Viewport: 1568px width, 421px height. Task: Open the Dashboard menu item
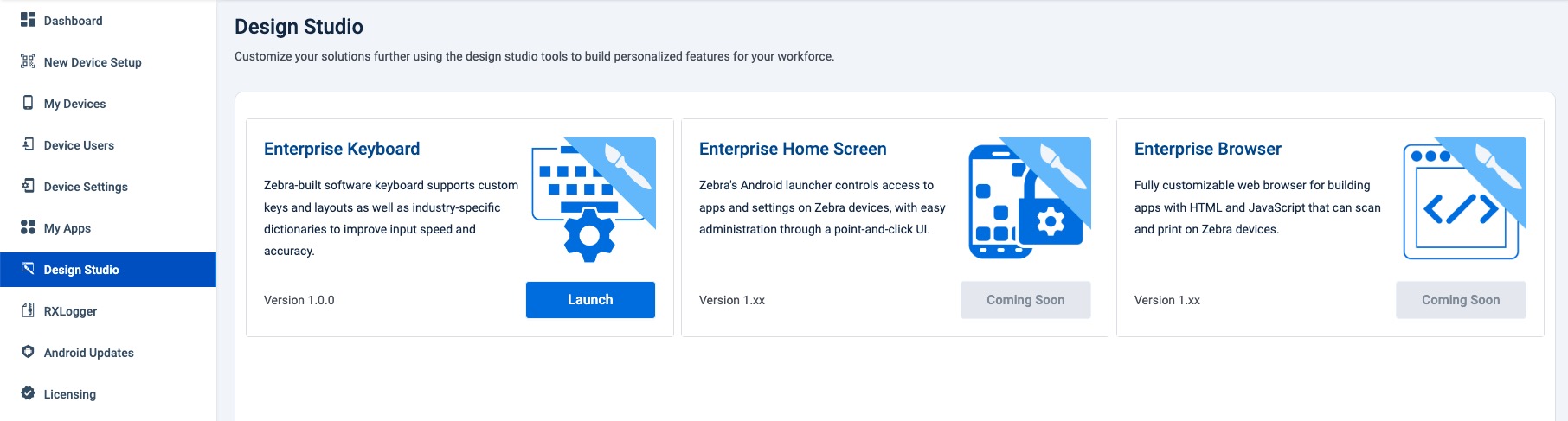point(73,21)
